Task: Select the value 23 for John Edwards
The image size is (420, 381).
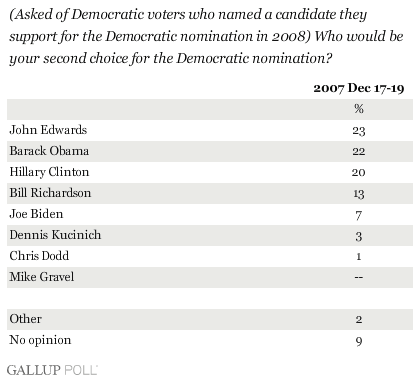Action: [359, 130]
